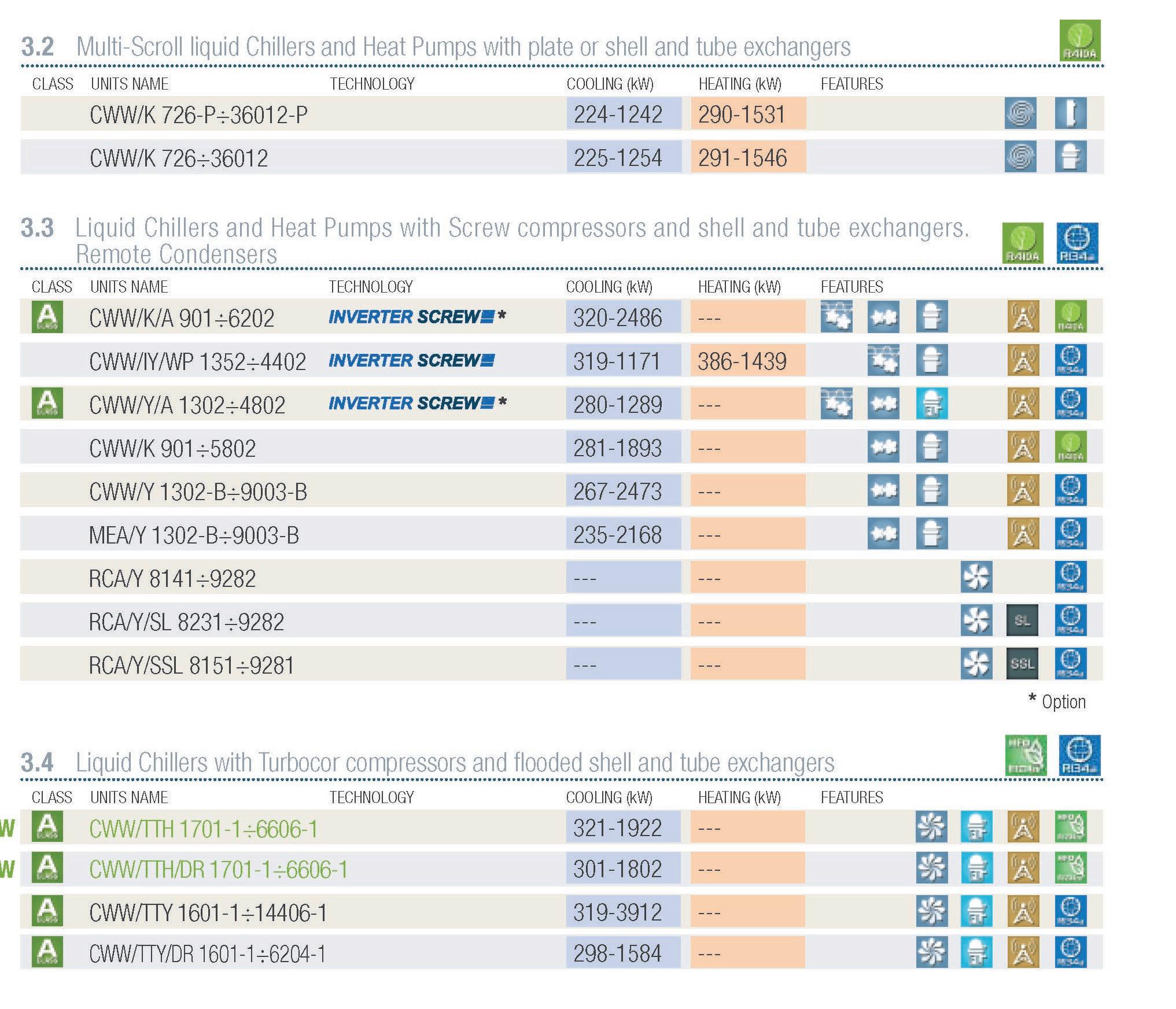Click the light blue exchanger icon in CWW/Y/A row
The height and width of the screenshot is (1009, 1176).
tap(932, 404)
